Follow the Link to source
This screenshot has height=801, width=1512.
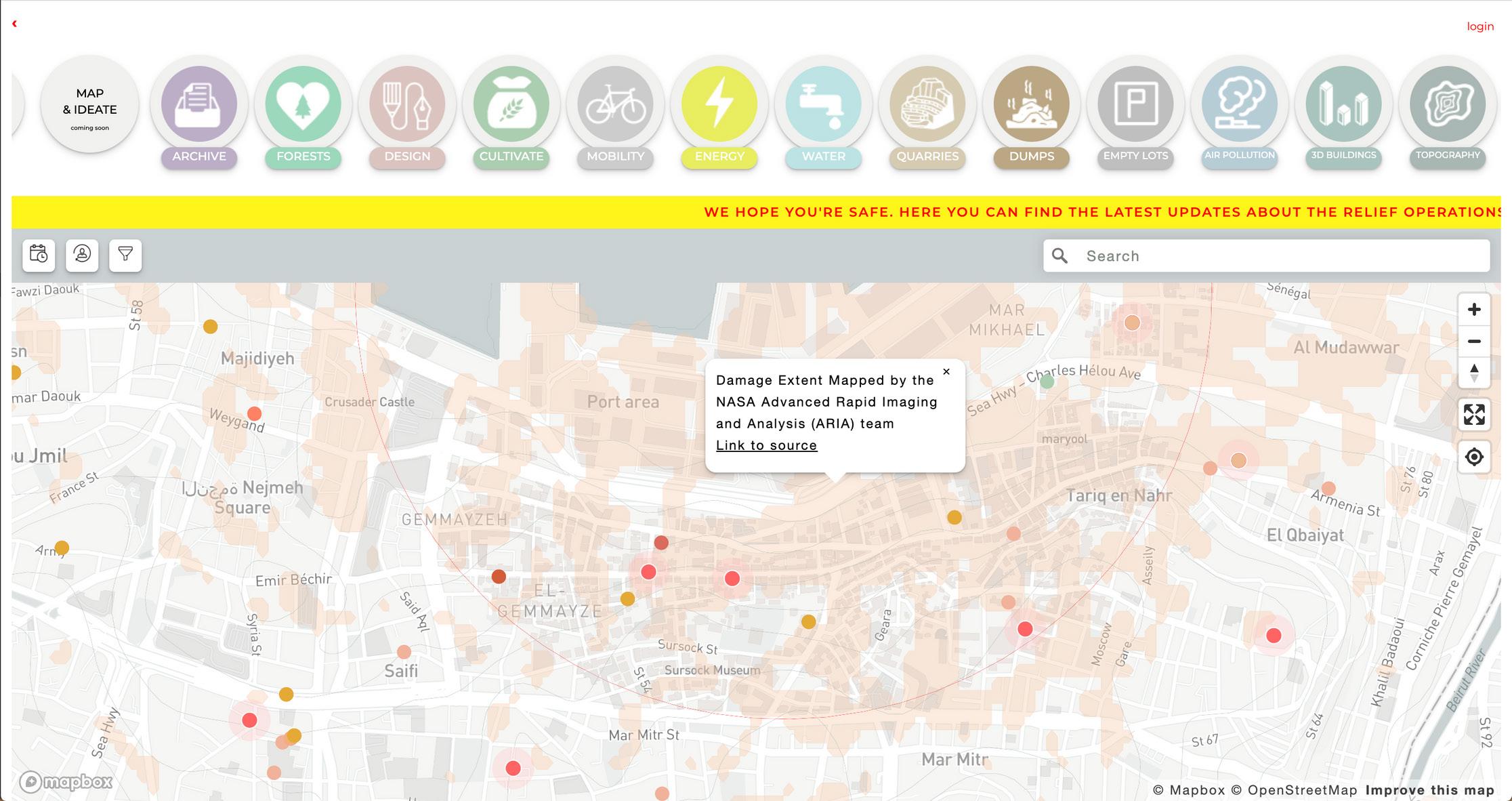(x=766, y=445)
